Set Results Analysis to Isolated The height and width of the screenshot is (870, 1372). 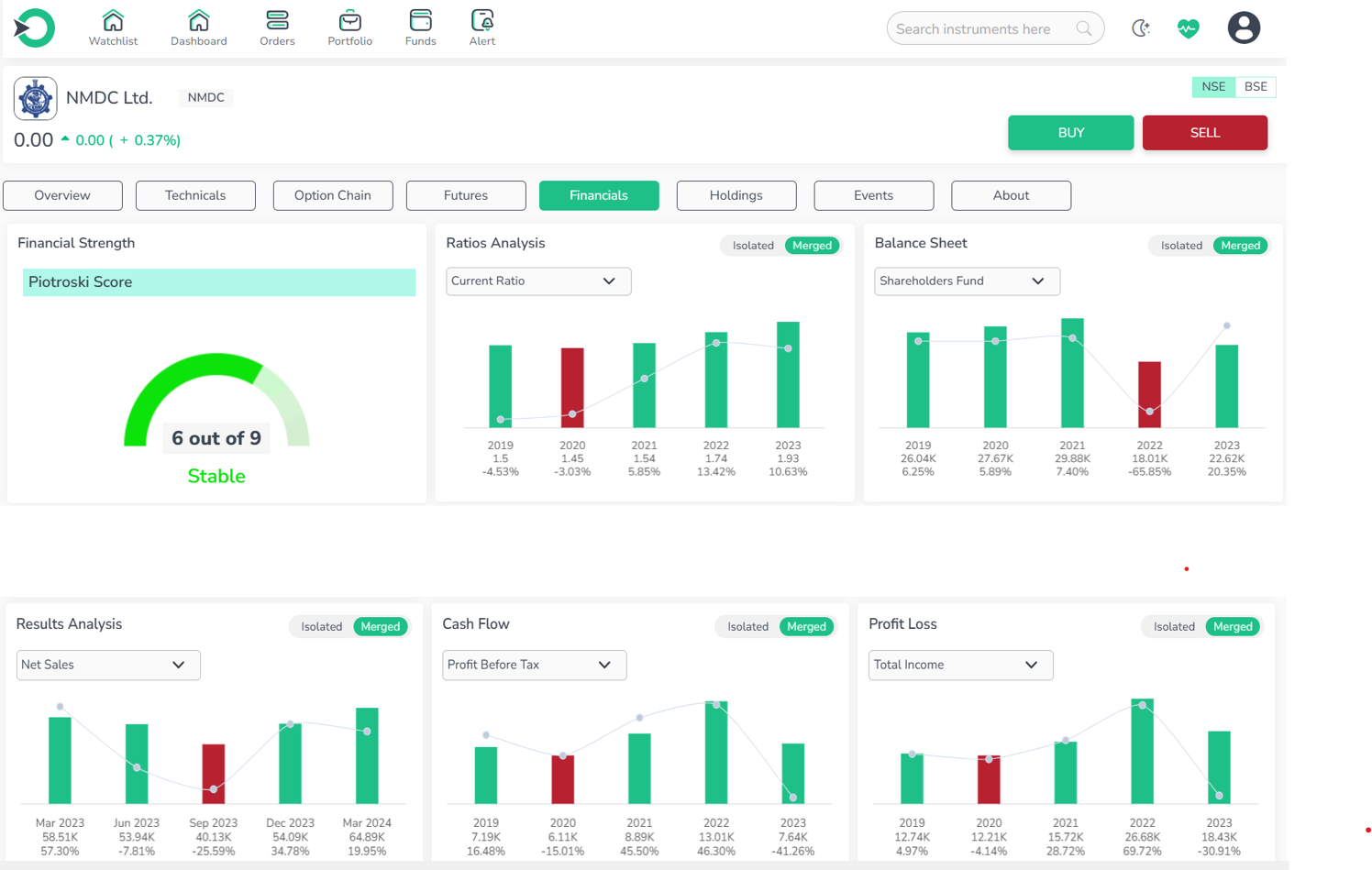coord(321,627)
